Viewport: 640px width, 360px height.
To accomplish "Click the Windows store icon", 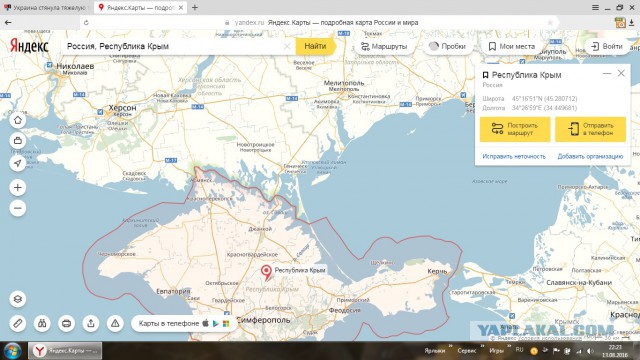I will 226,323.
